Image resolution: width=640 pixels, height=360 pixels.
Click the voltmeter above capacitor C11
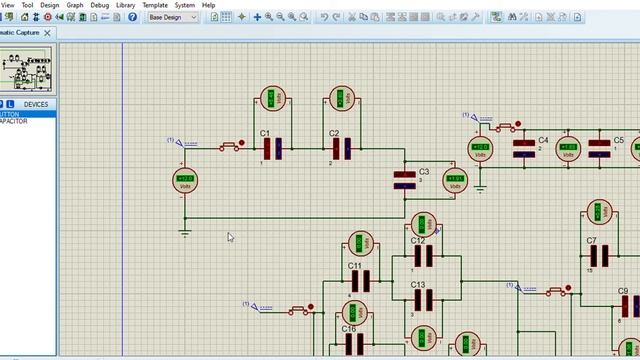pyautogui.click(x=361, y=244)
